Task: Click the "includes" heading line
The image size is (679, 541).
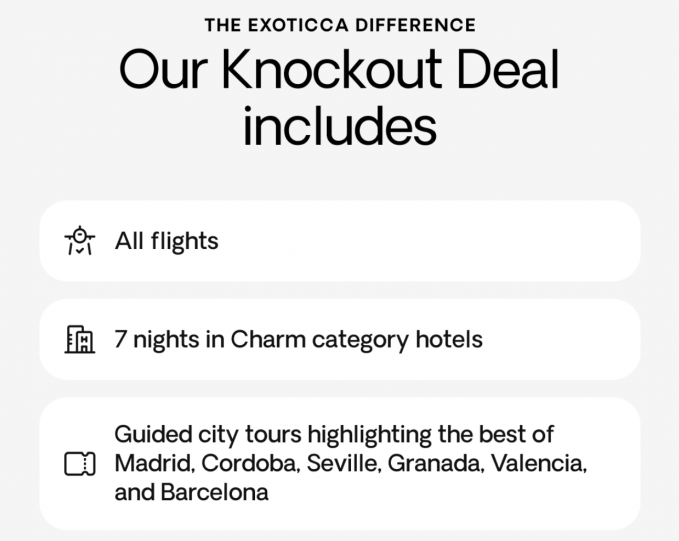Action: click(x=340, y=128)
